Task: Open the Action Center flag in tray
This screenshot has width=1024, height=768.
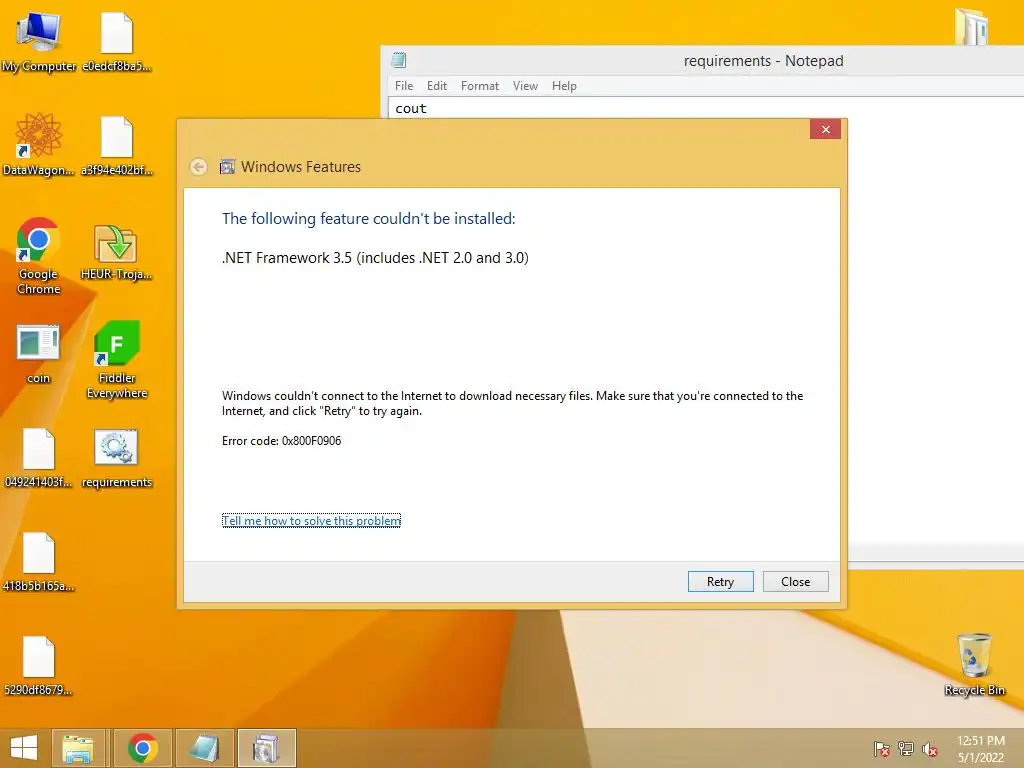Action: click(x=882, y=749)
